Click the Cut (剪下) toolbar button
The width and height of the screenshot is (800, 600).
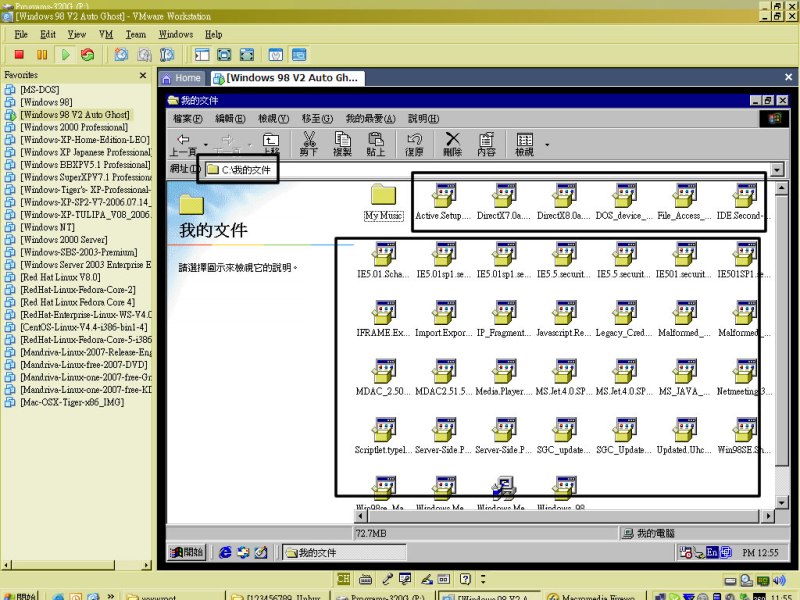[309, 144]
